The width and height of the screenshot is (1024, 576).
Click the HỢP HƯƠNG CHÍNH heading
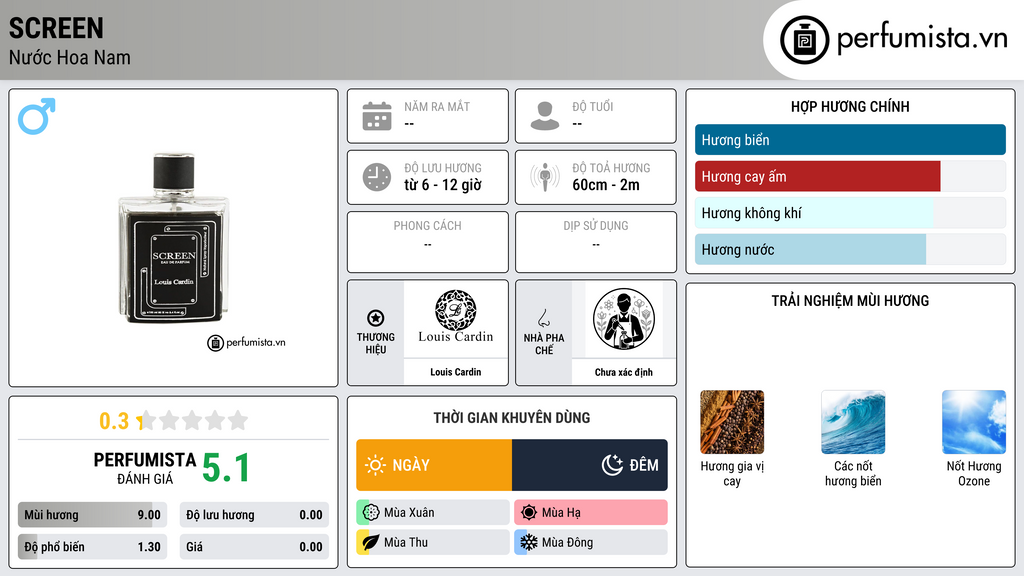click(850, 106)
